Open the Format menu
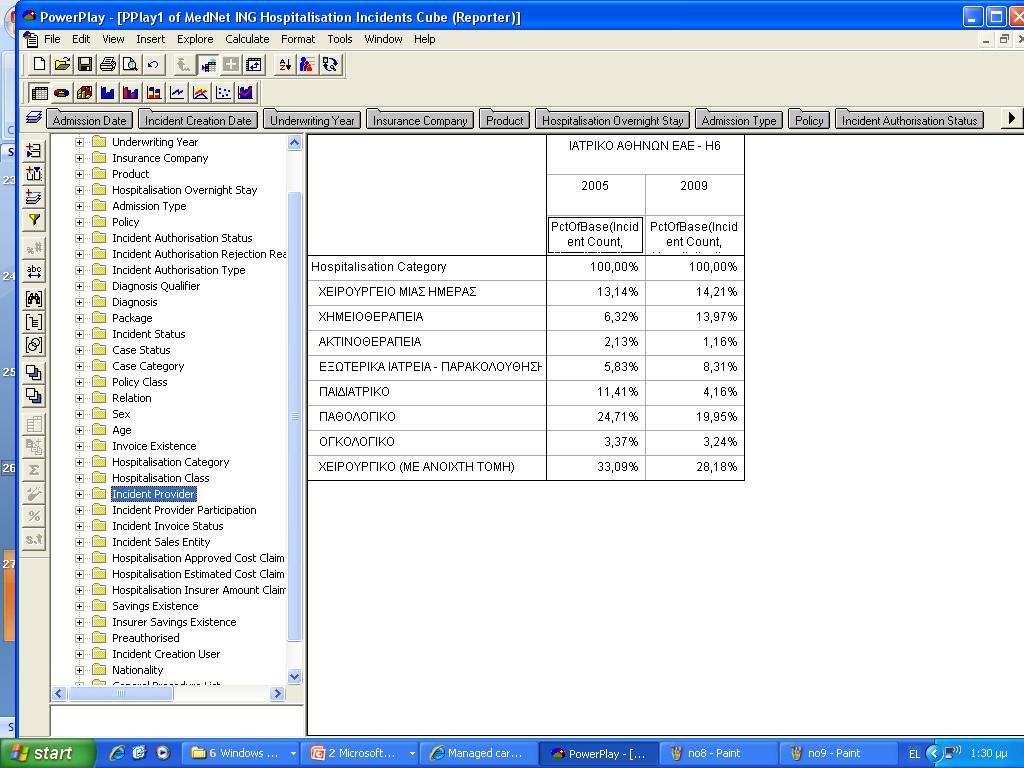 (x=298, y=39)
